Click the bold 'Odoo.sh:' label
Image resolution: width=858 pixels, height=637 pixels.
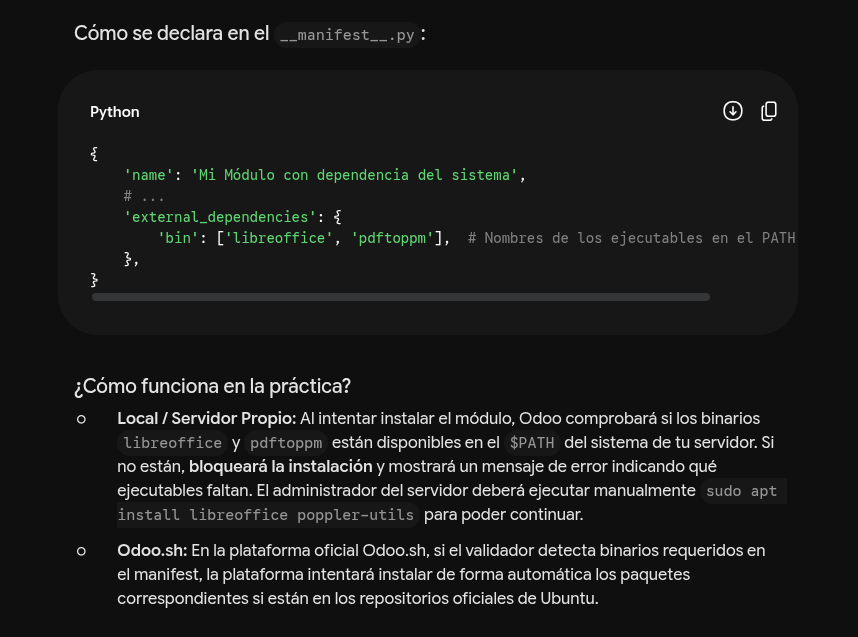(x=152, y=551)
